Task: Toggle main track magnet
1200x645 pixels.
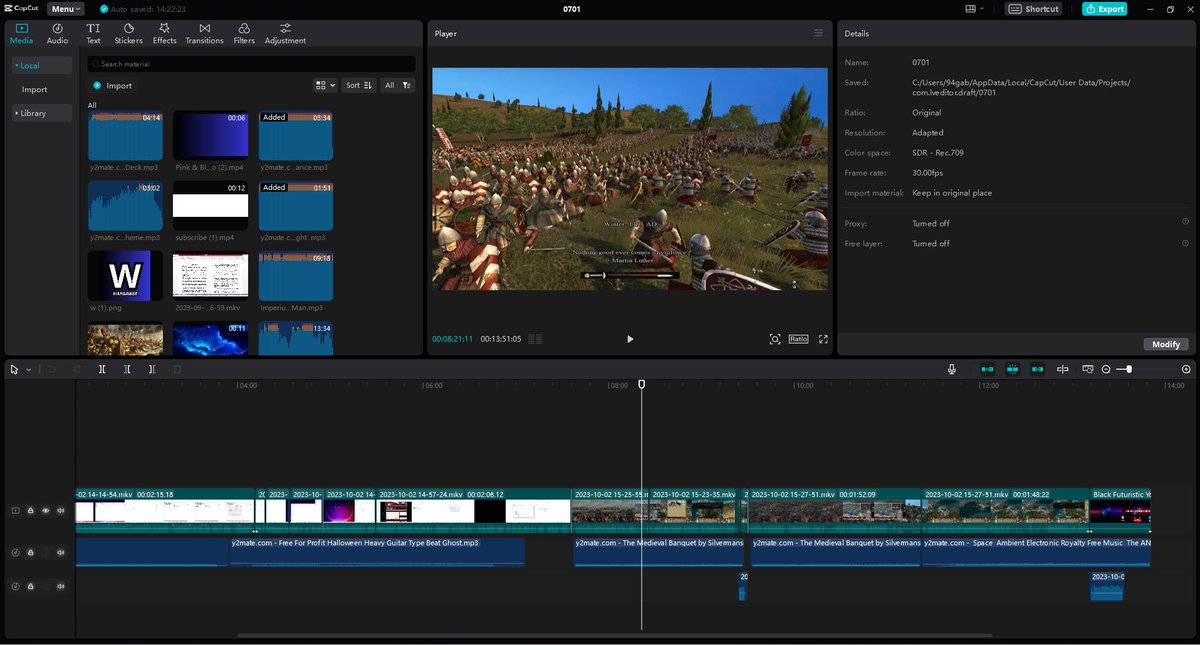Action: (987, 369)
